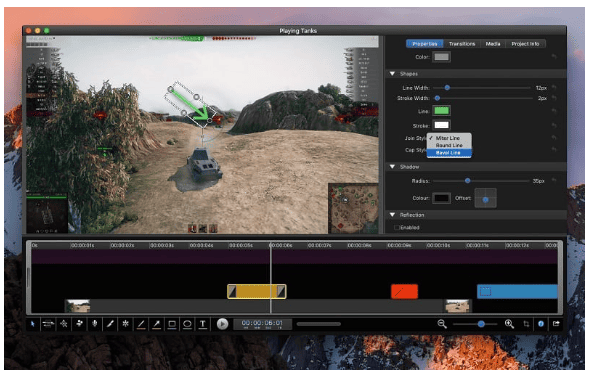Zoom out the timeline with magnifier minus
The image size is (591, 374).
click(442, 324)
